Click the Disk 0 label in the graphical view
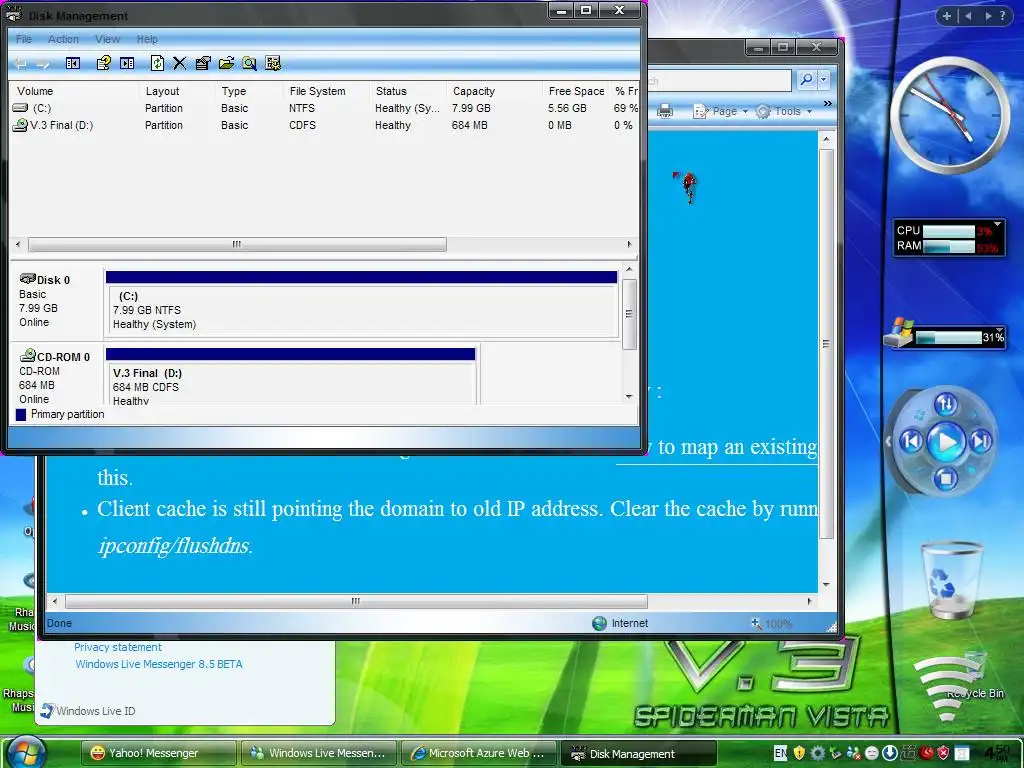Image resolution: width=1024 pixels, height=768 pixels. [x=53, y=280]
